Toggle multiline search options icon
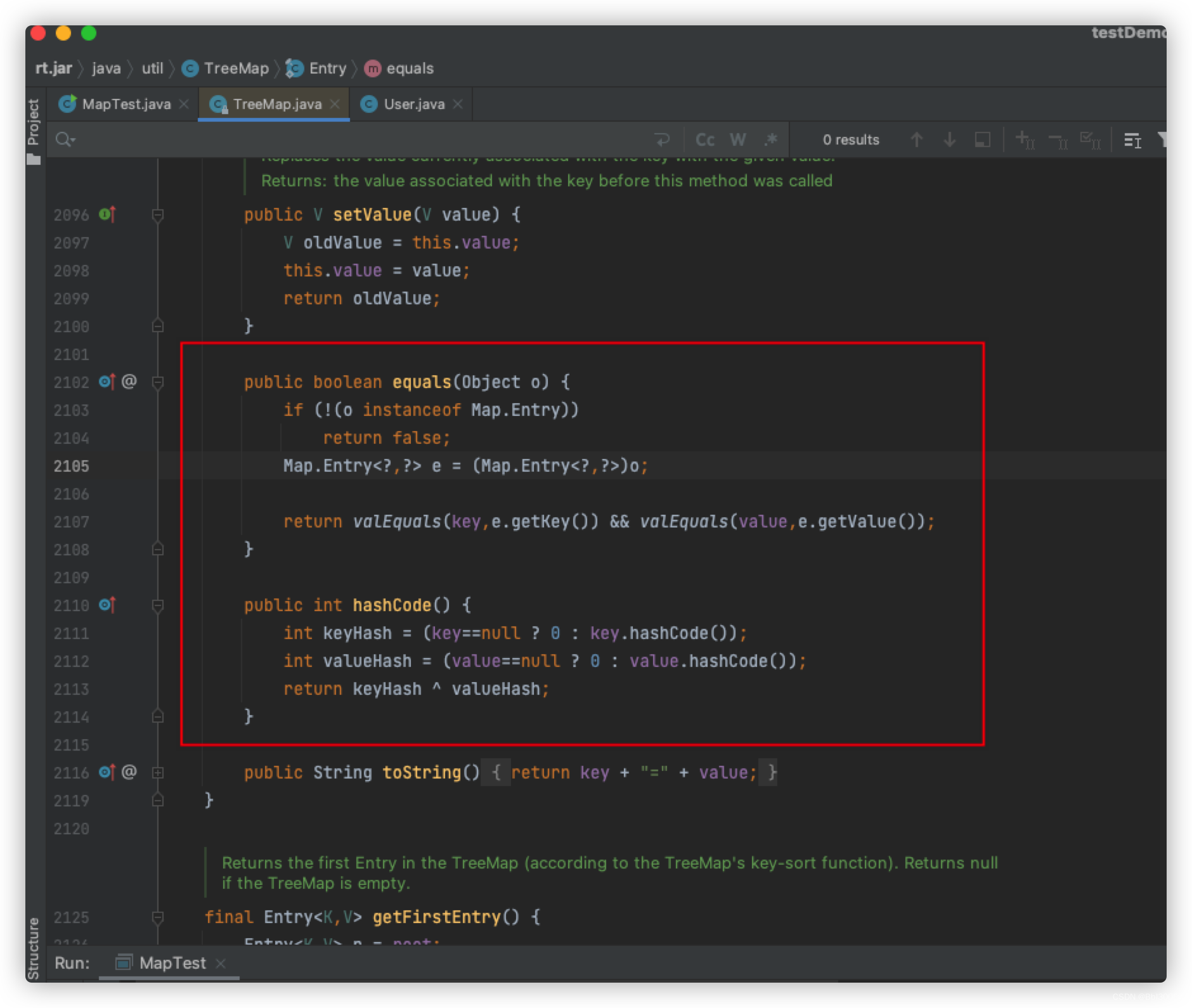 1132,139
